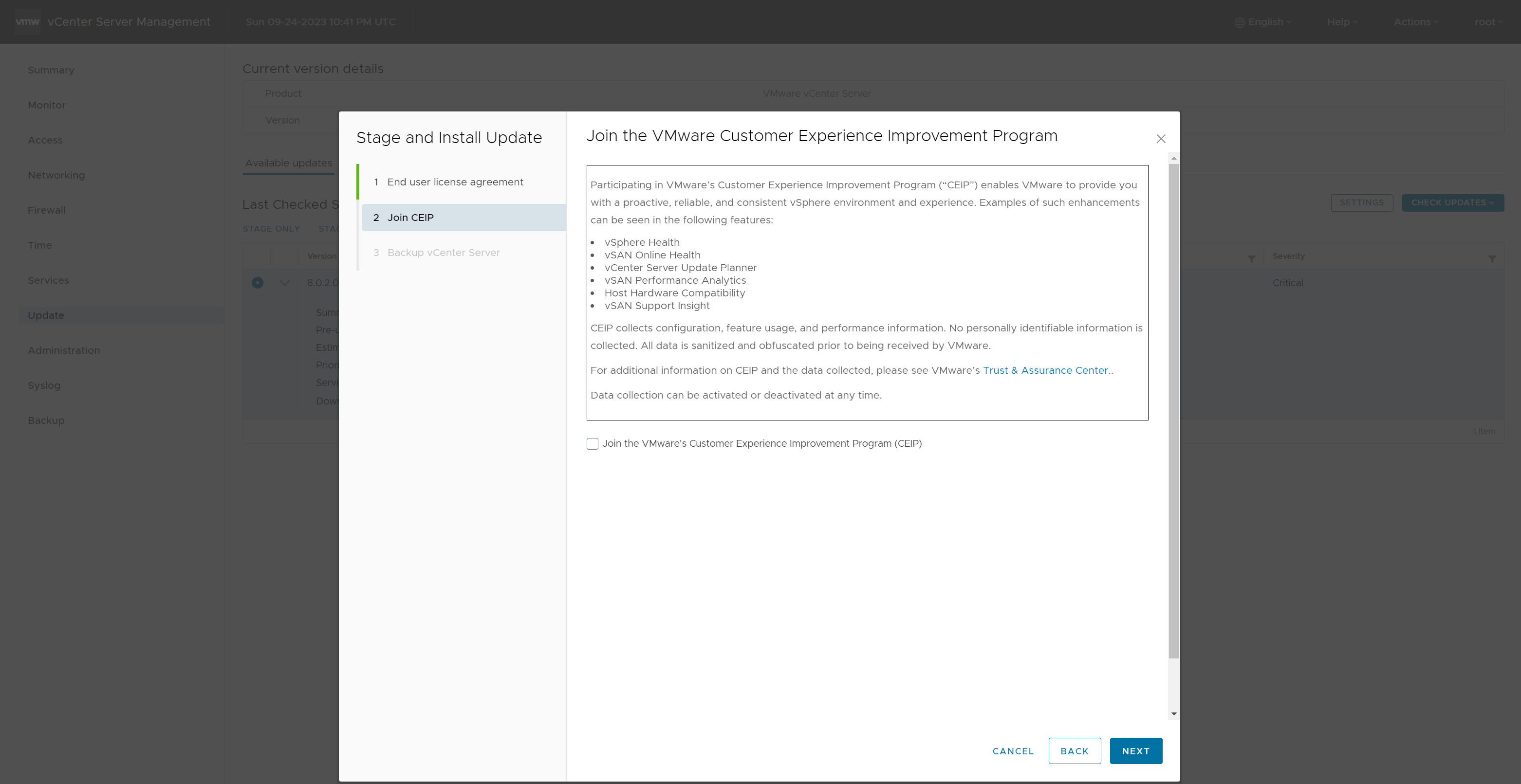Viewport: 1521px width, 784px height.
Task: Select the Join CEIP wizard step
Action: tap(410, 217)
